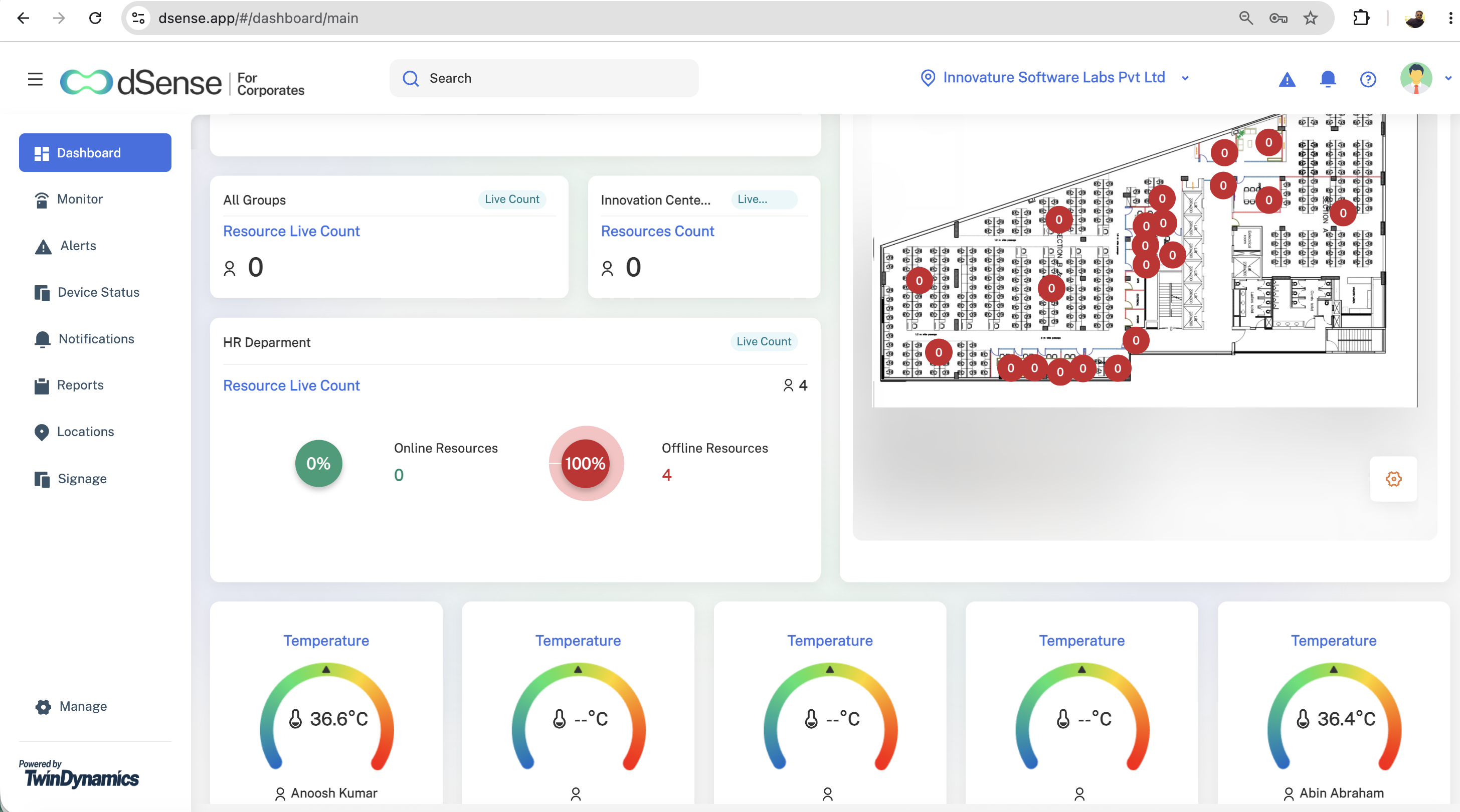Image resolution: width=1460 pixels, height=812 pixels.
Task: Click Resource Live Count in All Groups
Action: click(x=291, y=231)
